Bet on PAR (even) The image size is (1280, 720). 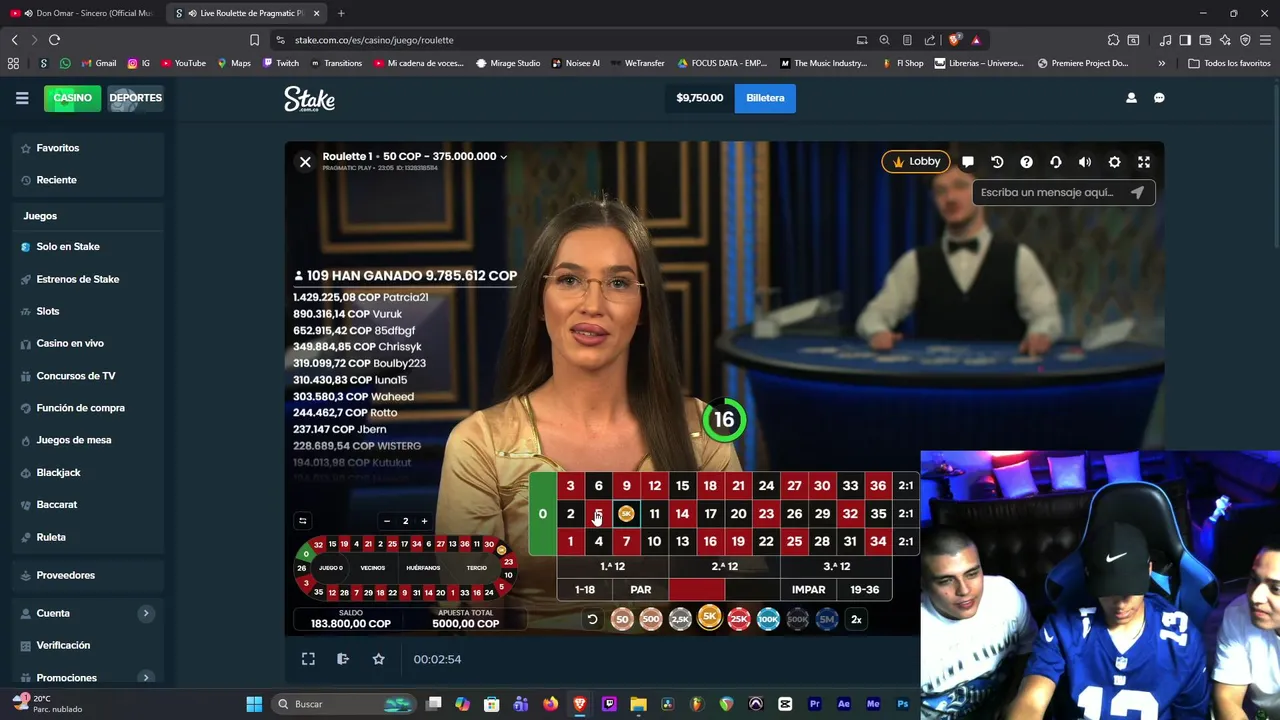point(641,590)
